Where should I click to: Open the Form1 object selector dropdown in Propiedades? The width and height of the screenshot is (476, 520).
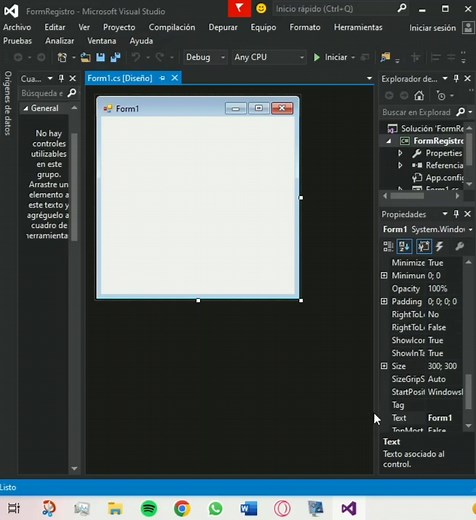coord(470,230)
